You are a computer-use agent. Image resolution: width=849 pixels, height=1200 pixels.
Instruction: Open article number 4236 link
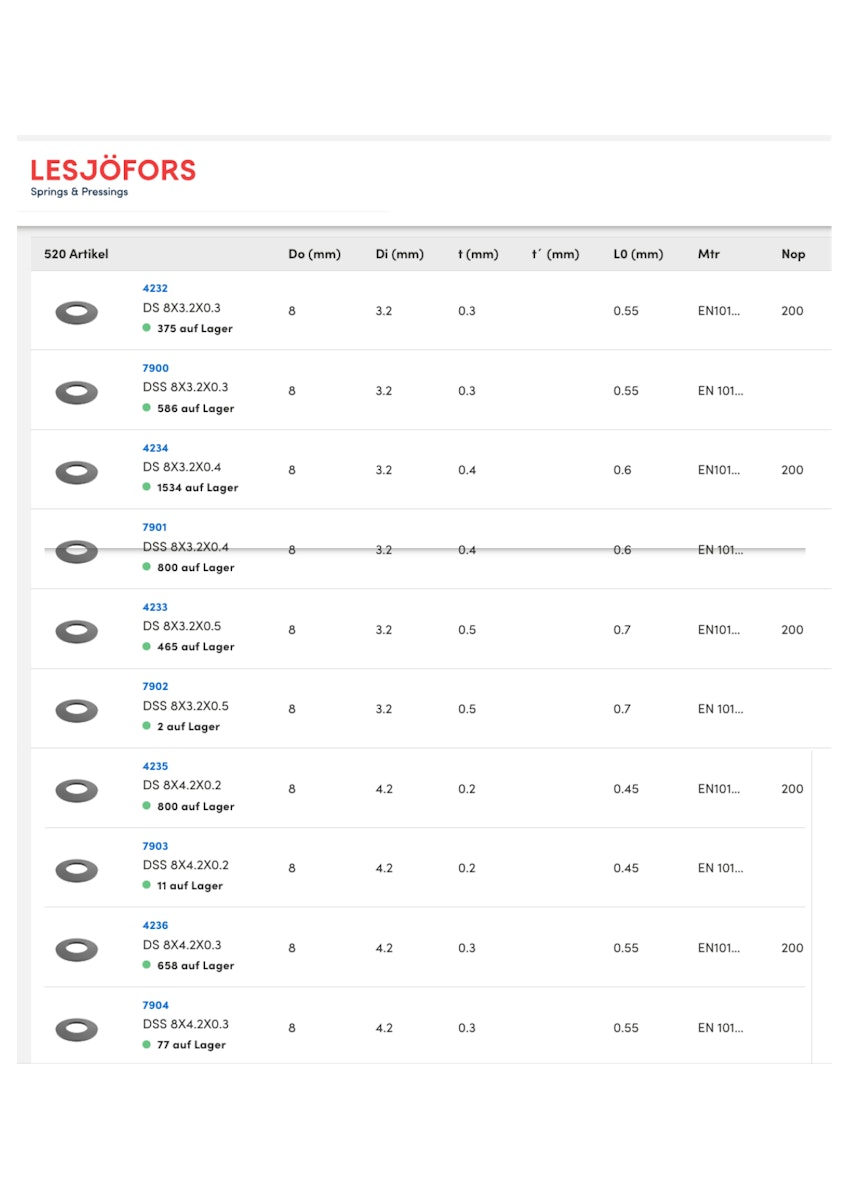click(x=155, y=926)
